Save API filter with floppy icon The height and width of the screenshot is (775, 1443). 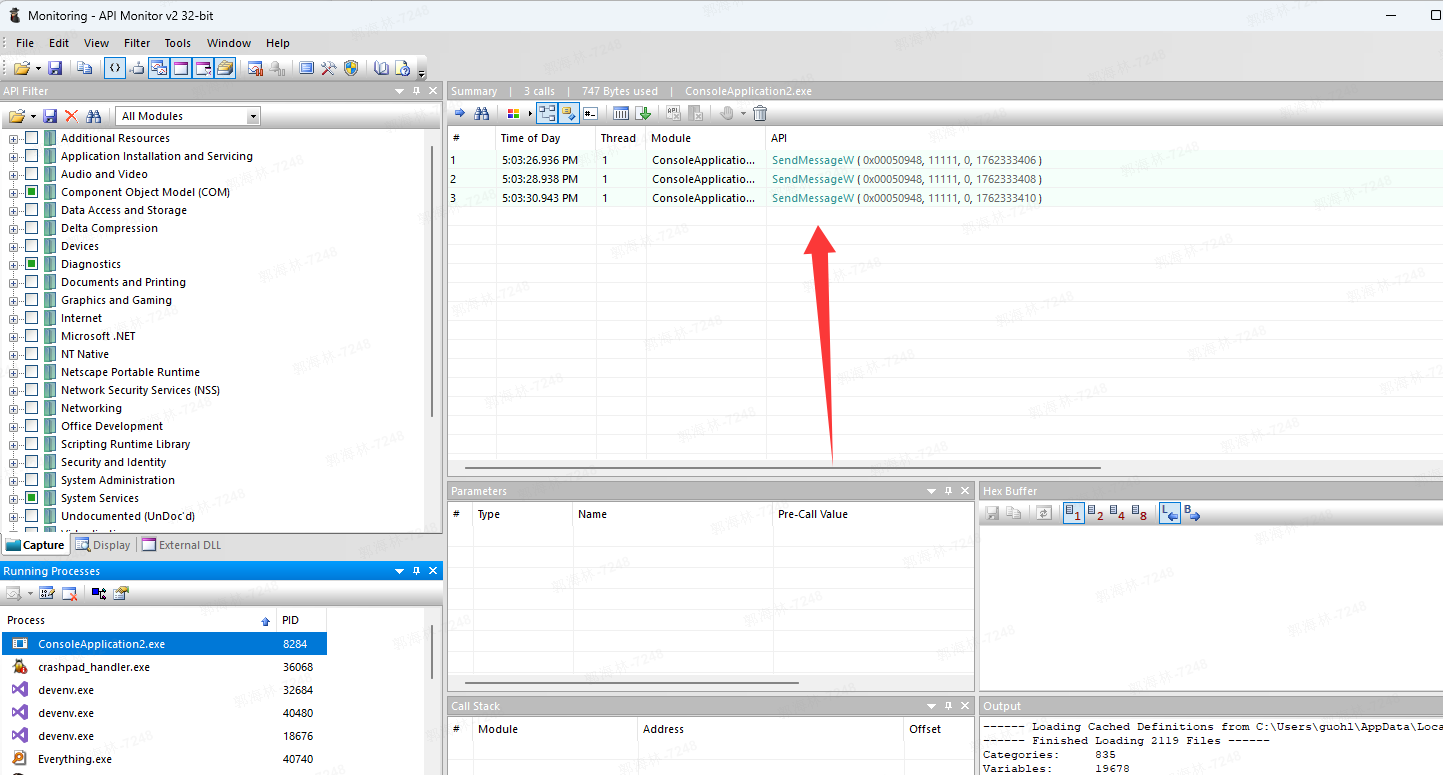coord(50,116)
